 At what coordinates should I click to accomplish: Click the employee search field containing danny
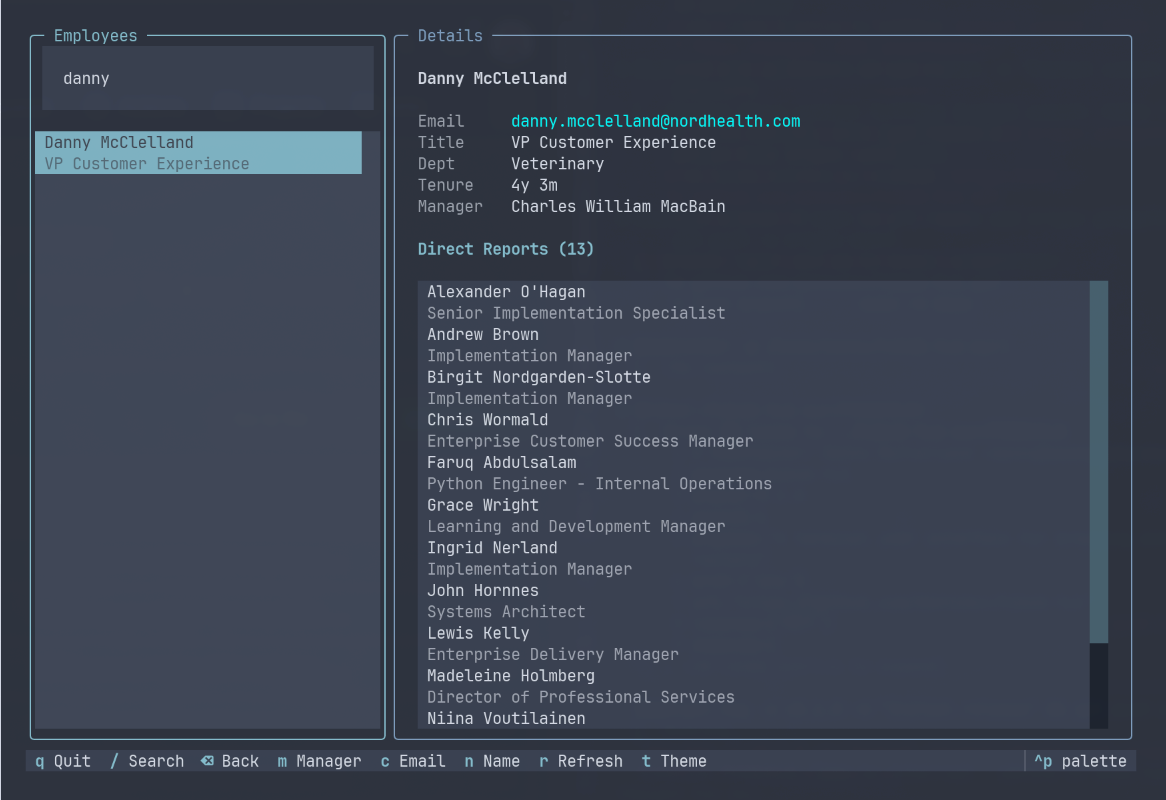(207, 78)
